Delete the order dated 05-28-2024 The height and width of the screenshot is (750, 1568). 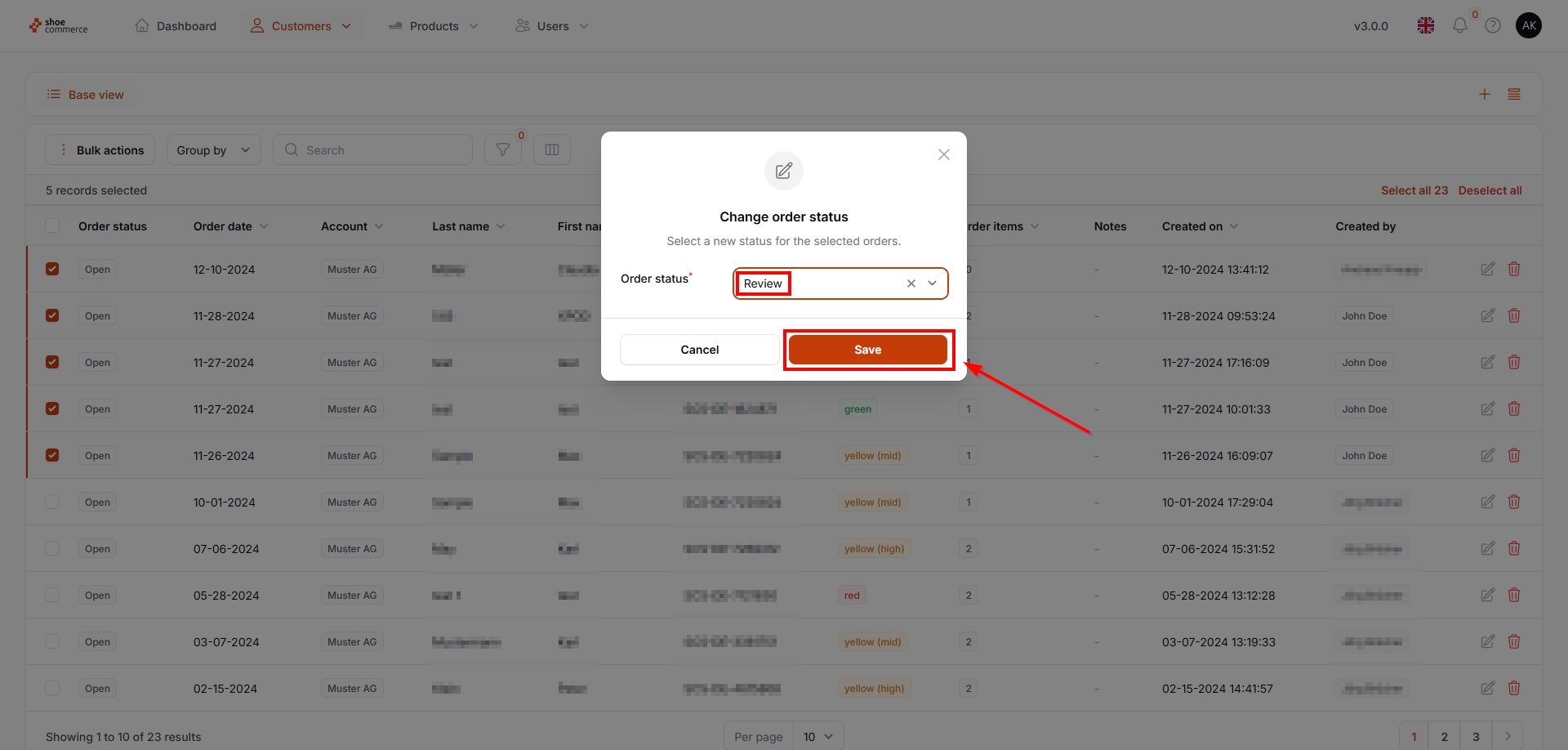1514,595
